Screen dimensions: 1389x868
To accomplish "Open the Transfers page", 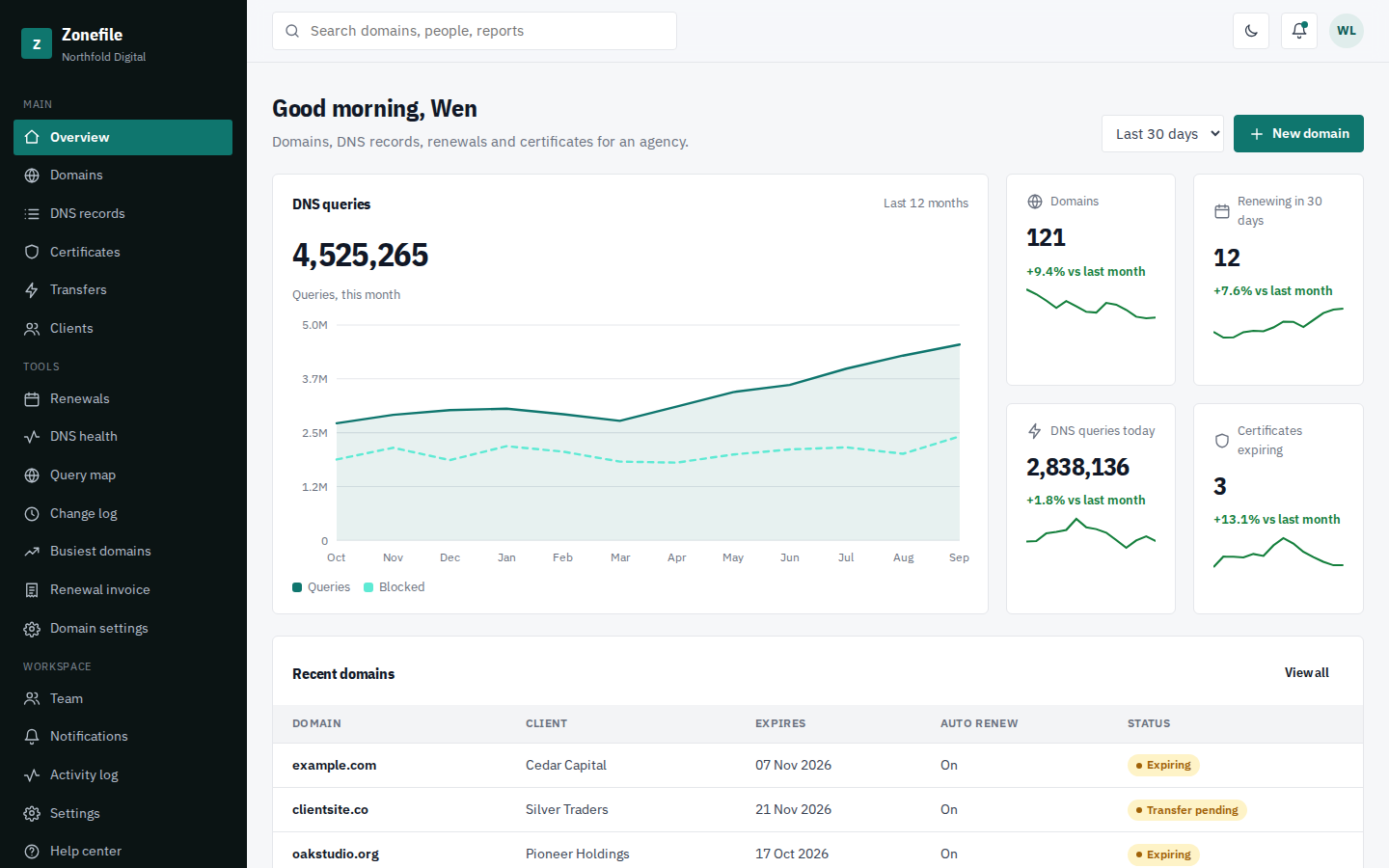I will point(123,290).
